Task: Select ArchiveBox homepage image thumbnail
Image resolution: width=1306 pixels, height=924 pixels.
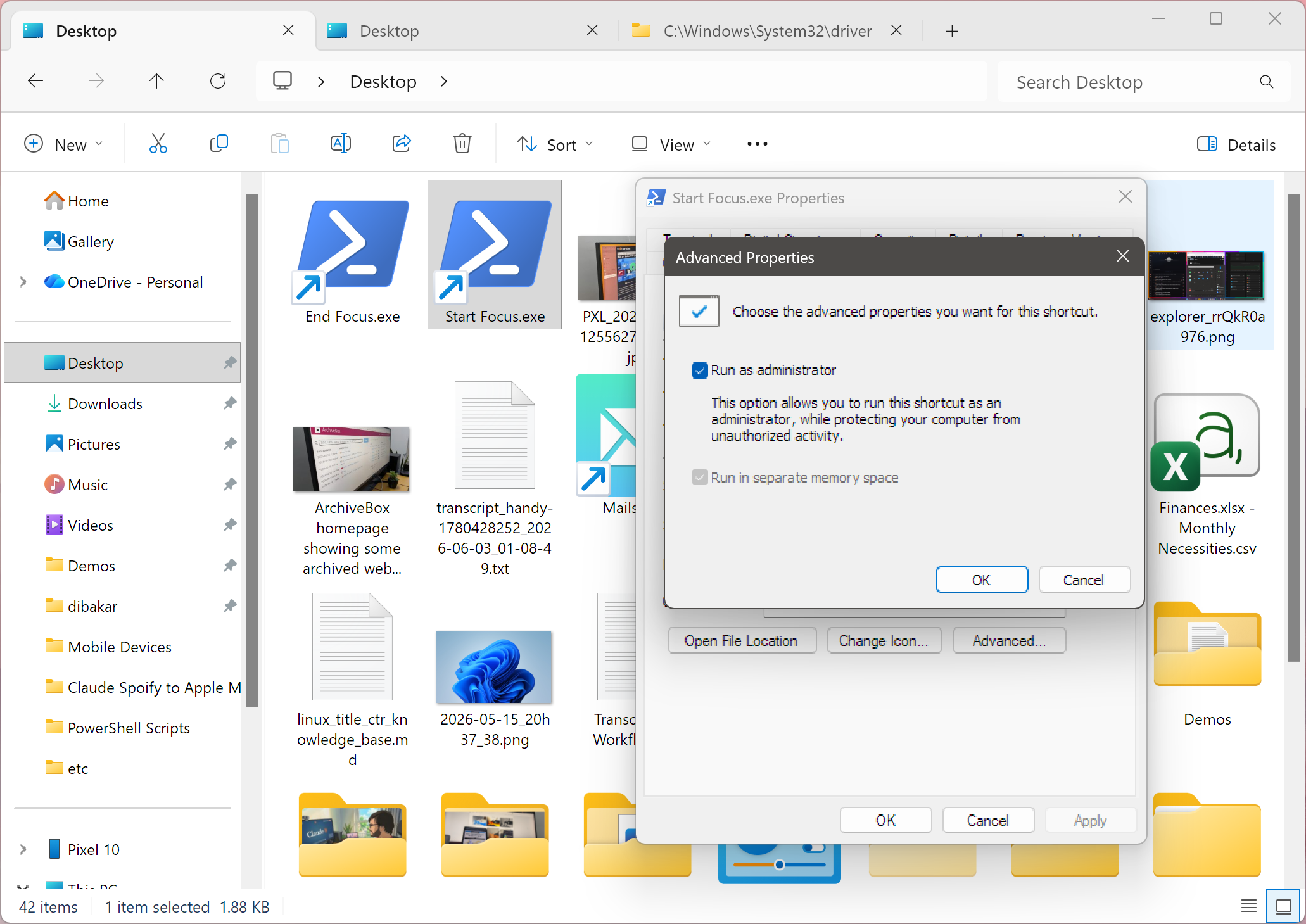Action: (352, 459)
